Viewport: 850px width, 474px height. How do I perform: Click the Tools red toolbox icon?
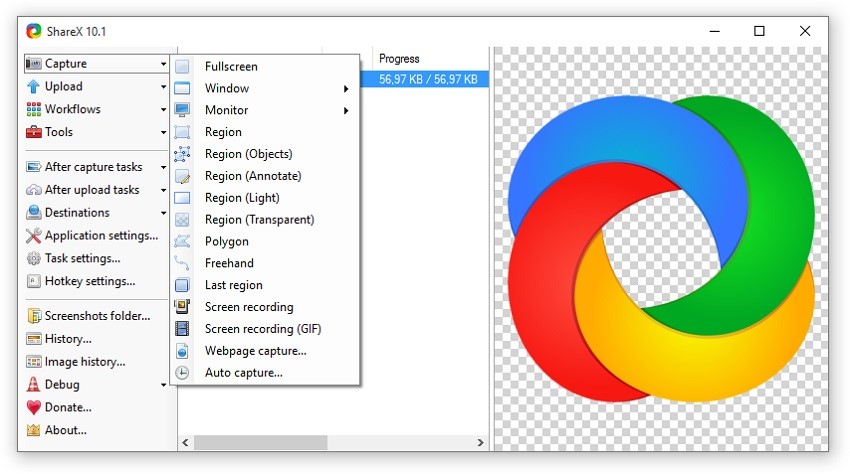tap(34, 132)
